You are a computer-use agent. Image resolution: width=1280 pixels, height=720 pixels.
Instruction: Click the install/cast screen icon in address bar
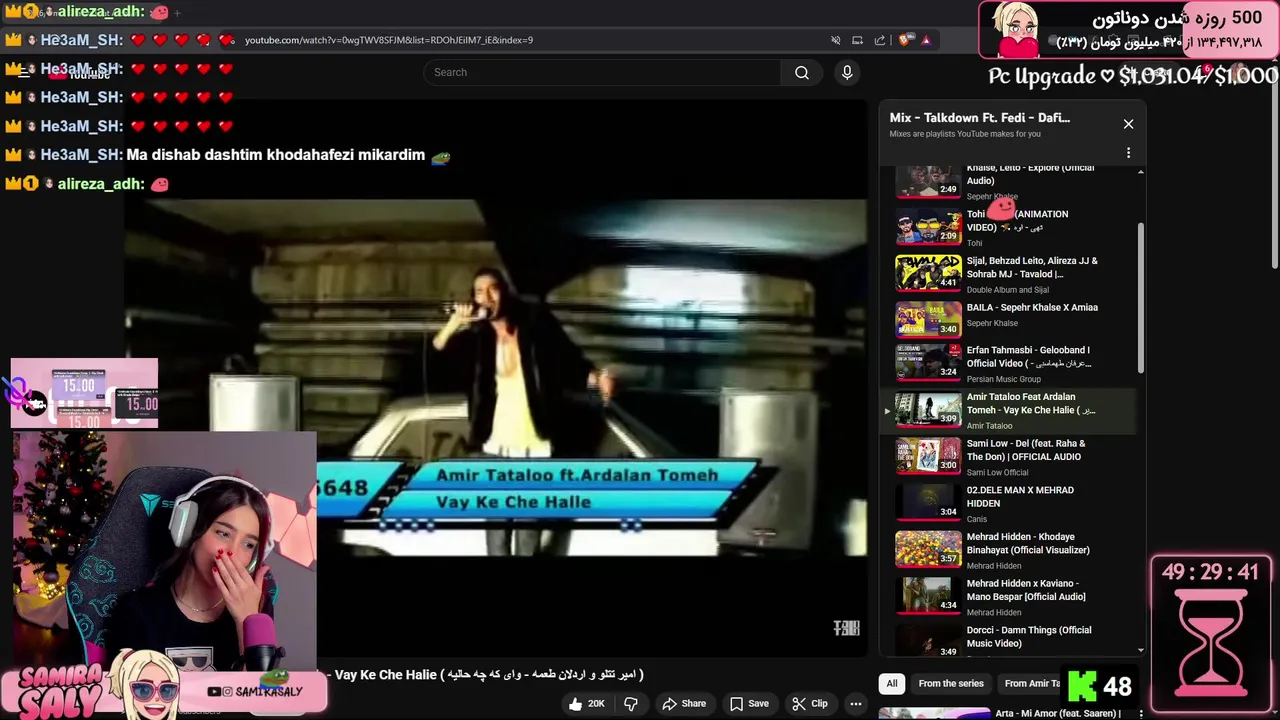[857, 40]
